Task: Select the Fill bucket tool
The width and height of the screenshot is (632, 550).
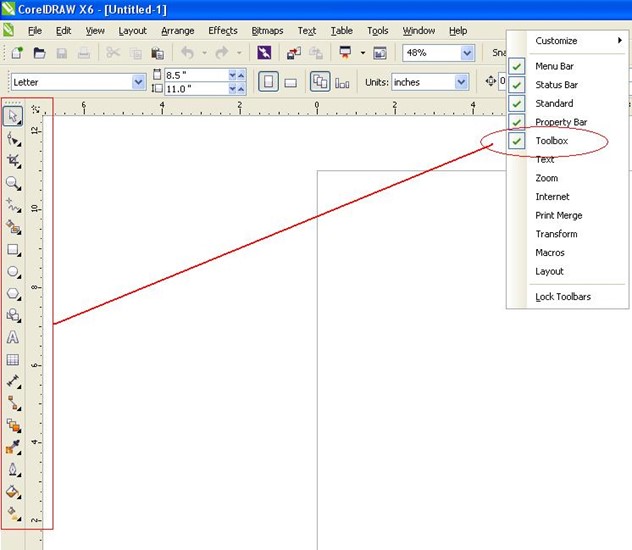Action: tap(14, 492)
